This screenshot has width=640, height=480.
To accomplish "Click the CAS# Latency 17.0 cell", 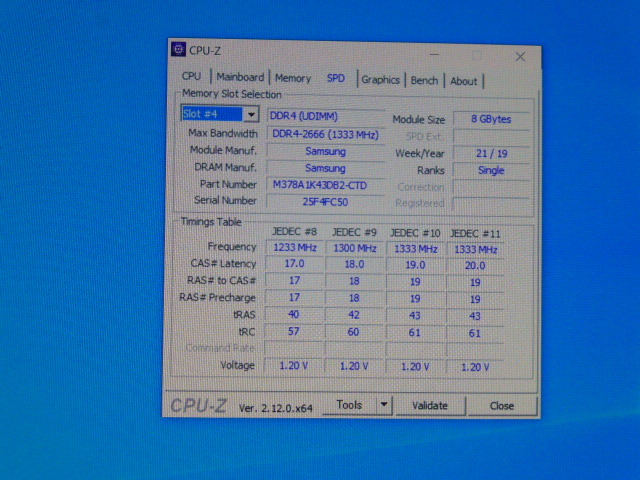I will pyautogui.click(x=294, y=264).
